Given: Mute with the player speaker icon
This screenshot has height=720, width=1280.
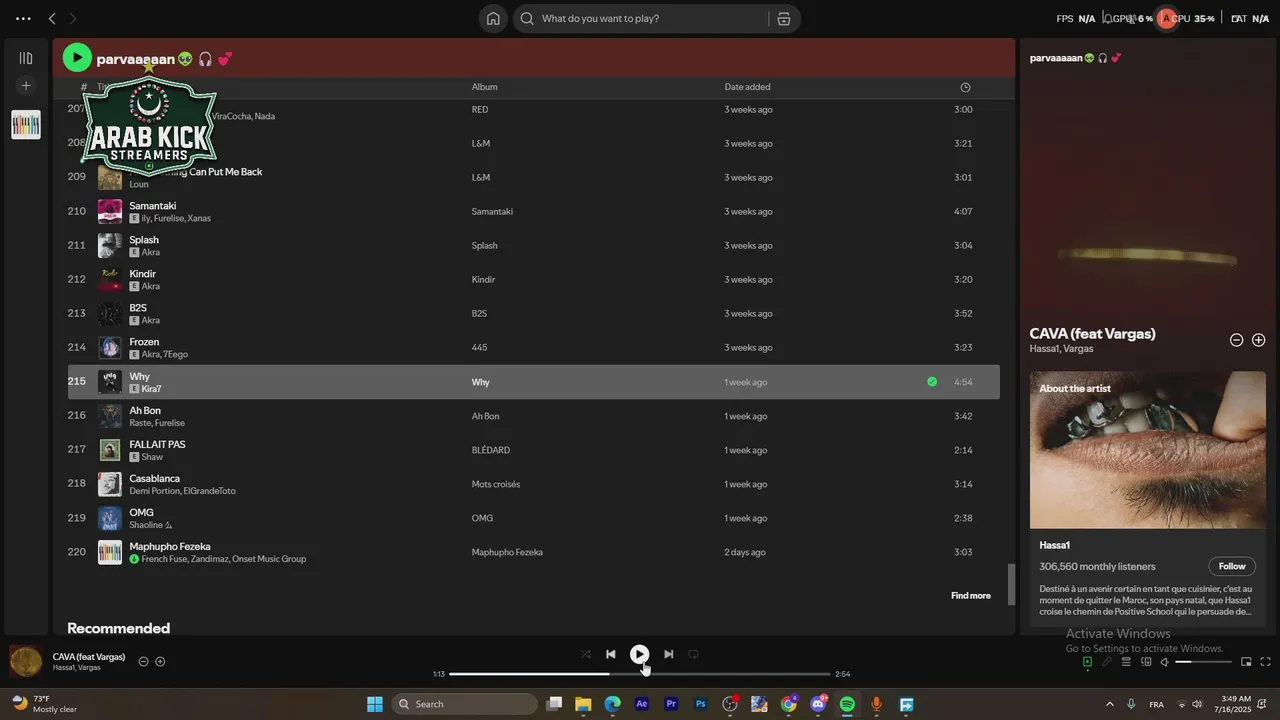Looking at the screenshot, I should click(1164, 662).
